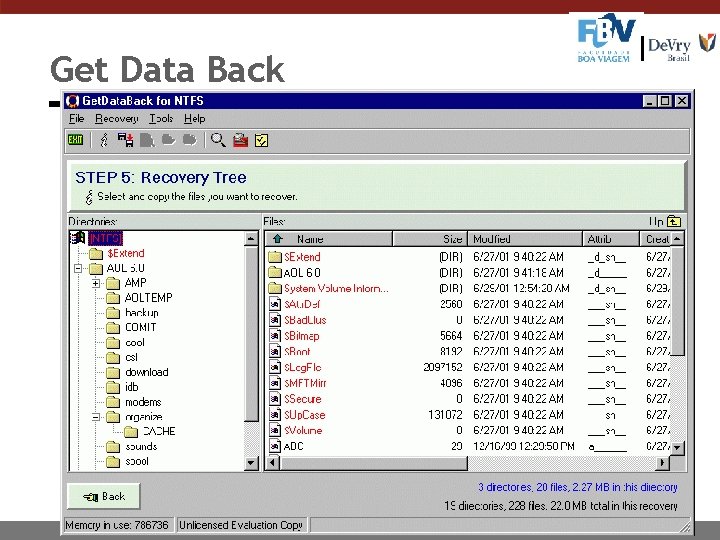720x540 pixels.
Task: Click Directories tree scroll up arrow
Action: pyautogui.click(x=251, y=239)
